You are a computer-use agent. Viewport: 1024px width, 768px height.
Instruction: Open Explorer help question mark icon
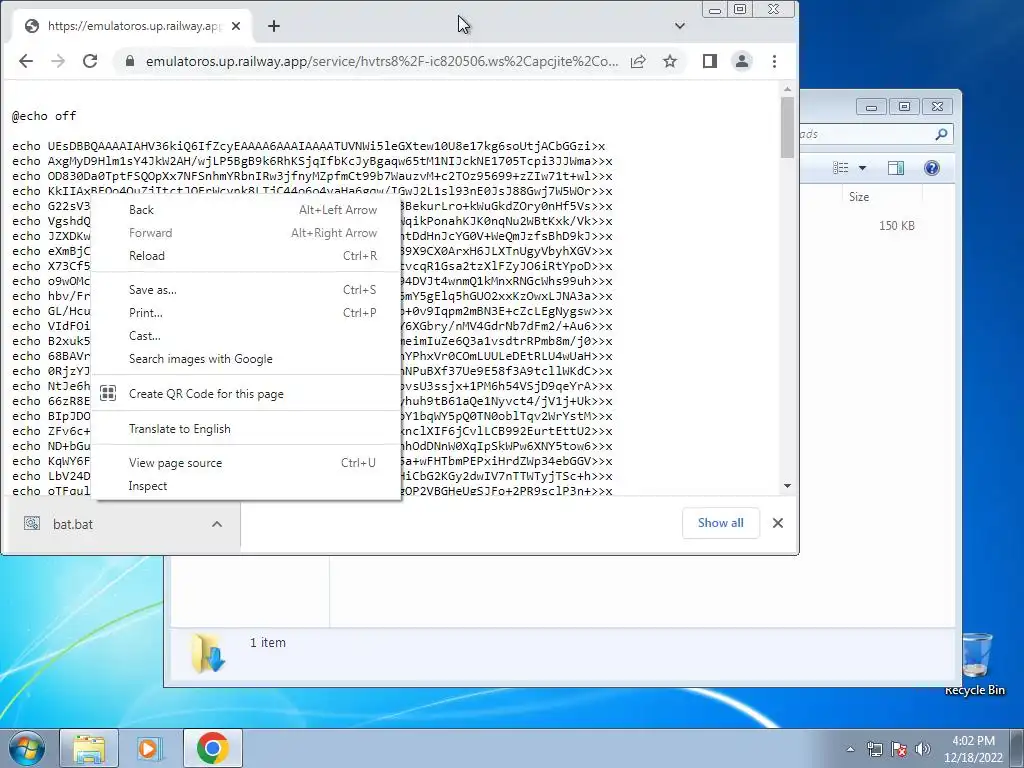932,168
